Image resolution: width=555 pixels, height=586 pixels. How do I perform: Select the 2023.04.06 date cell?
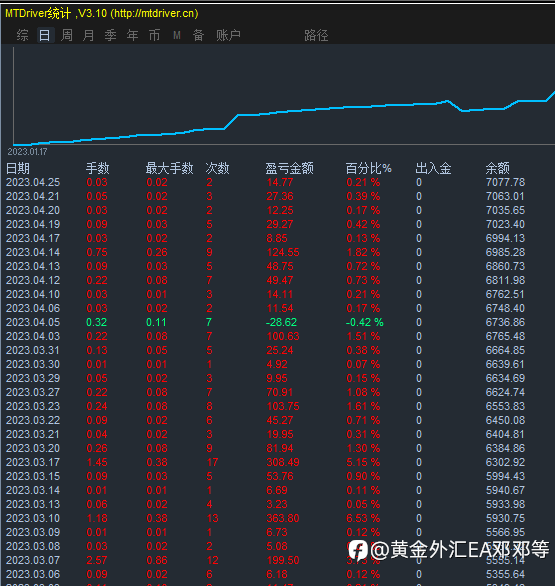tap(33, 308)
